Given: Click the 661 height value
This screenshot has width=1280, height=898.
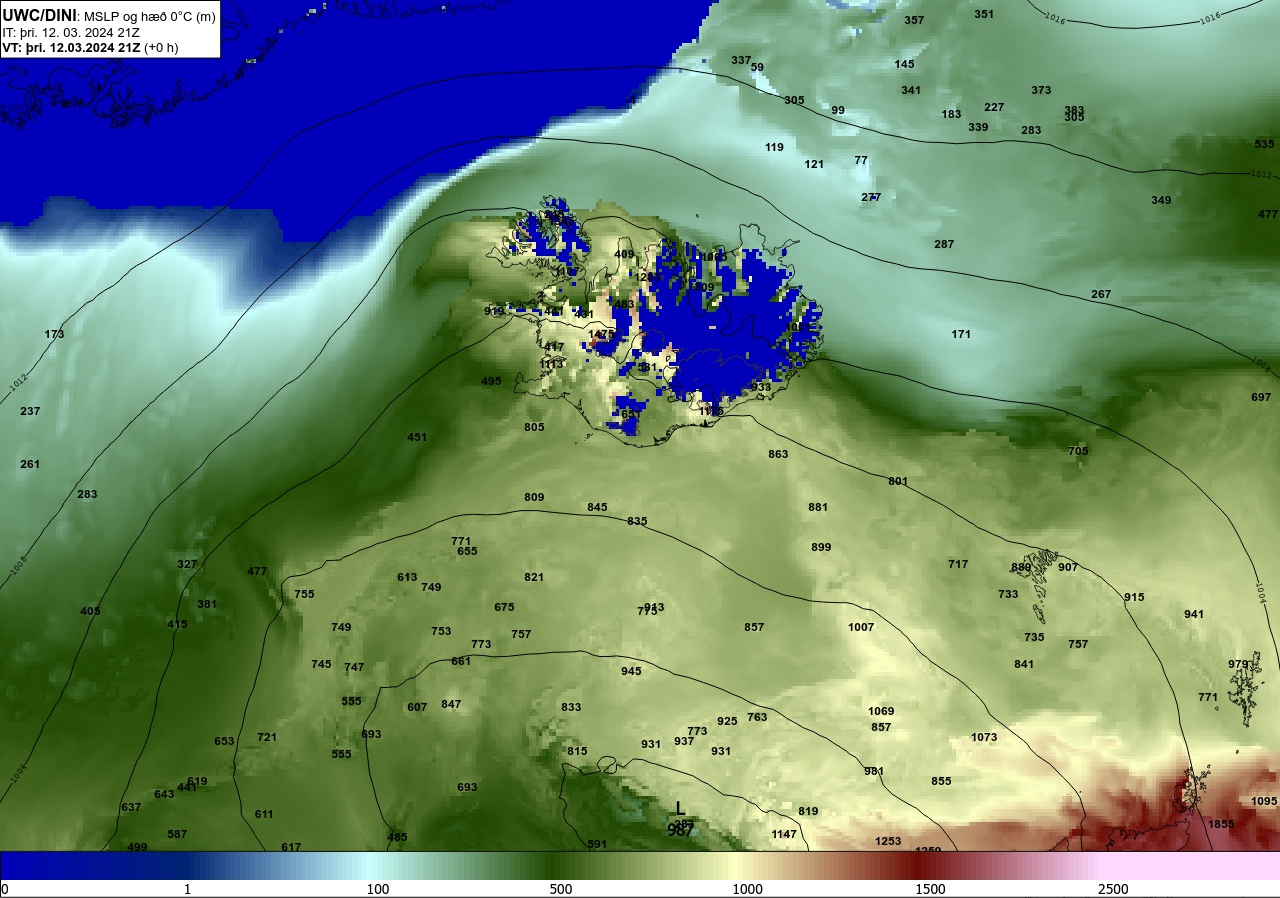Looking at the screenshot, I should click(461, 661).
